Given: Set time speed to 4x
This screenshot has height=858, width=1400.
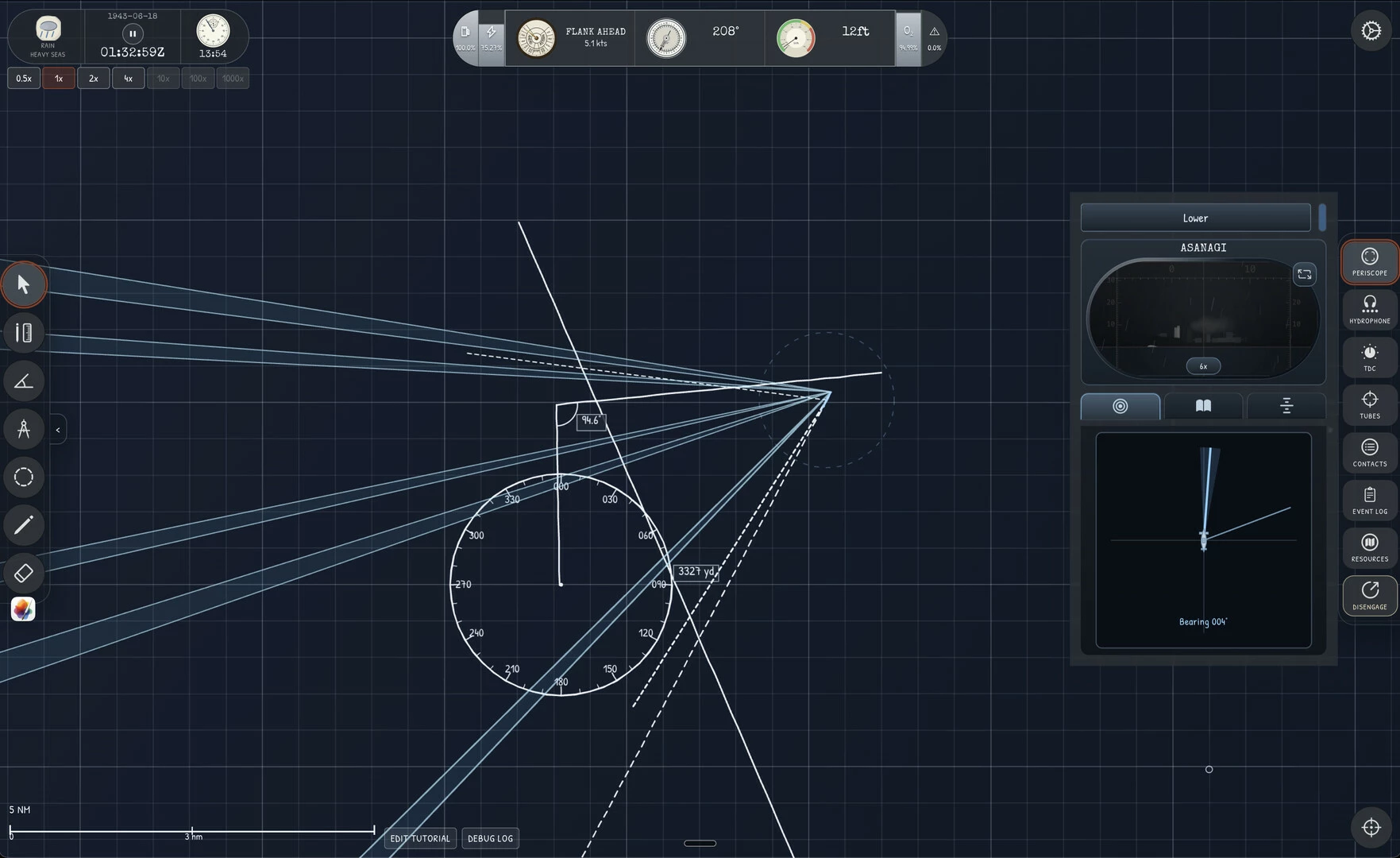Looking at the screenshot, I should coord(129,79).
